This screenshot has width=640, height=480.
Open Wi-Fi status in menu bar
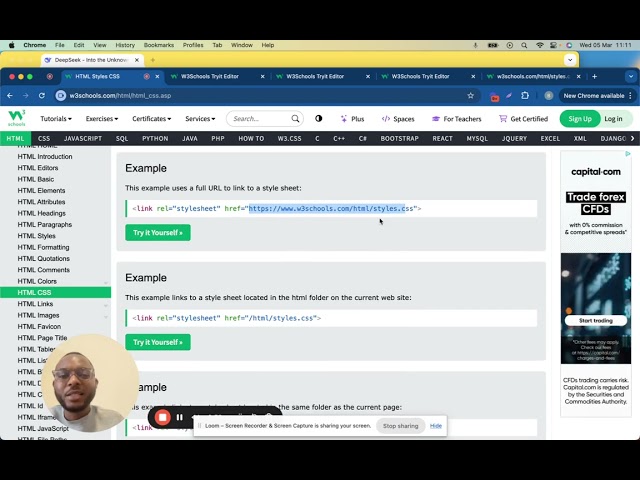click(x=540, y=45)
